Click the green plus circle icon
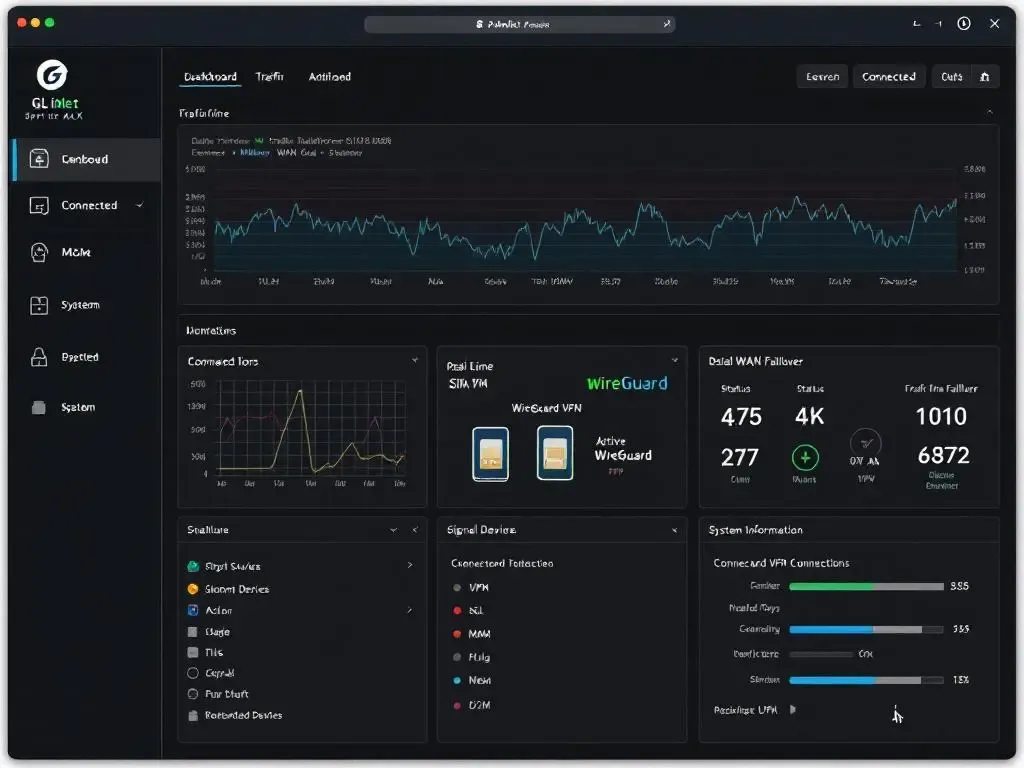The width and height of the screenshot is (1024, 768). (x=805, y=458)
